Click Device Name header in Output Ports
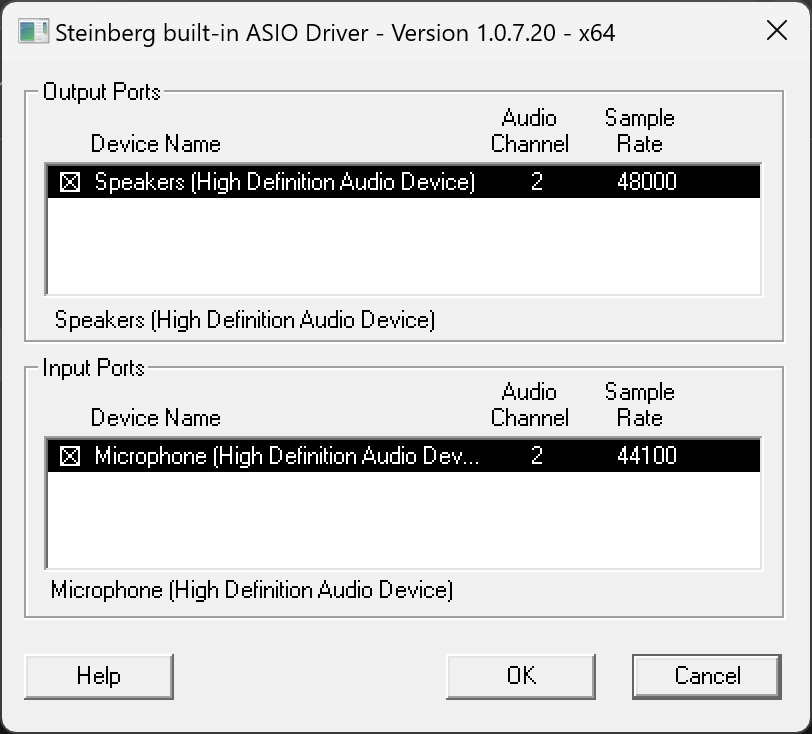The height and width of the screenshot is (734, 812). [155, 144]
